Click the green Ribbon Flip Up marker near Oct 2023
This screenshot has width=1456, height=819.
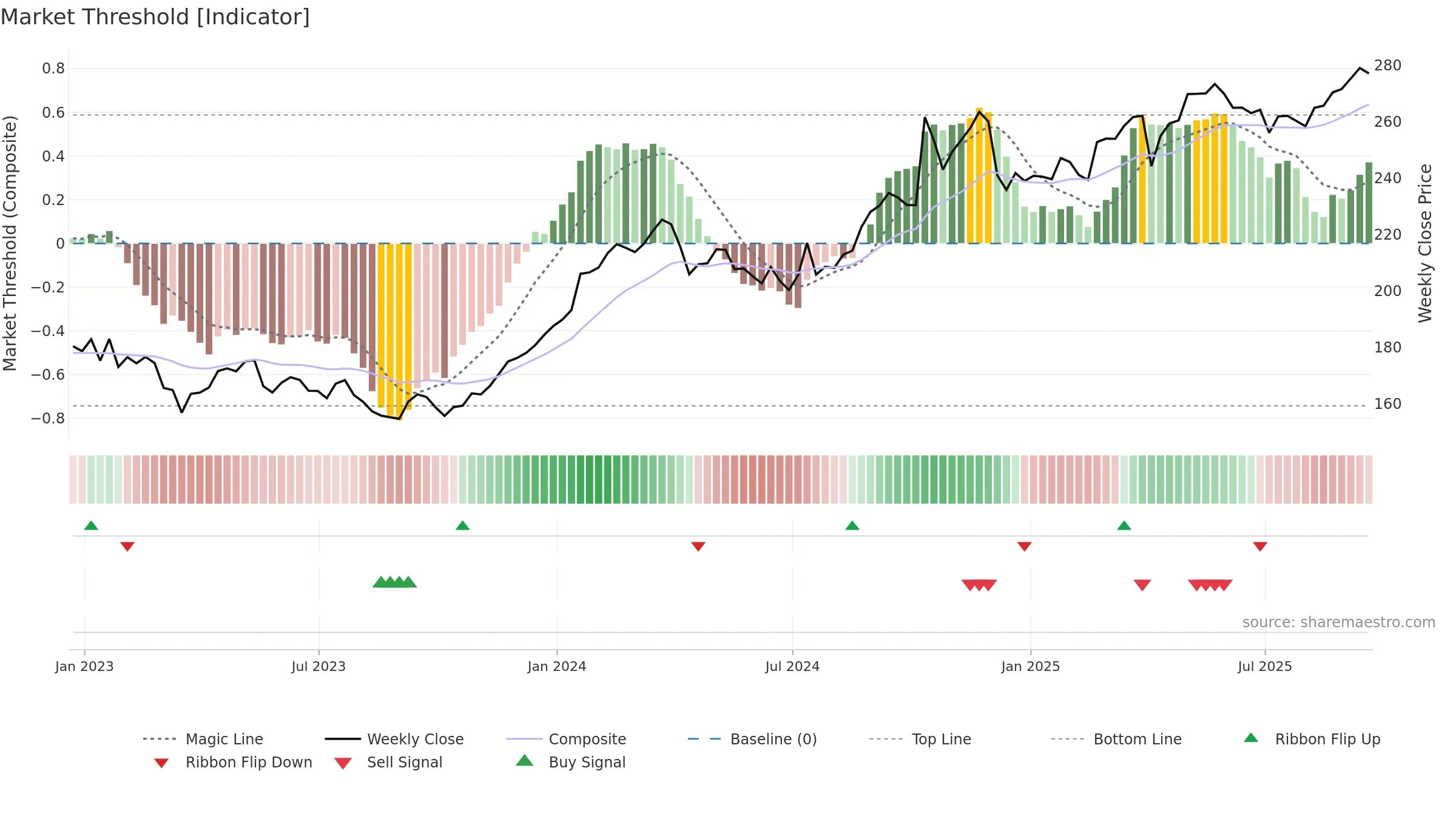tap(462, 525)
